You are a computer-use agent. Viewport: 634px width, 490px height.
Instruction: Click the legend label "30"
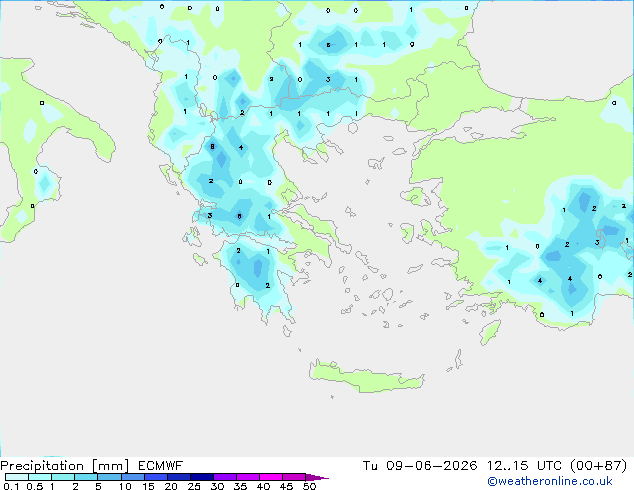(x=217, y=486)
